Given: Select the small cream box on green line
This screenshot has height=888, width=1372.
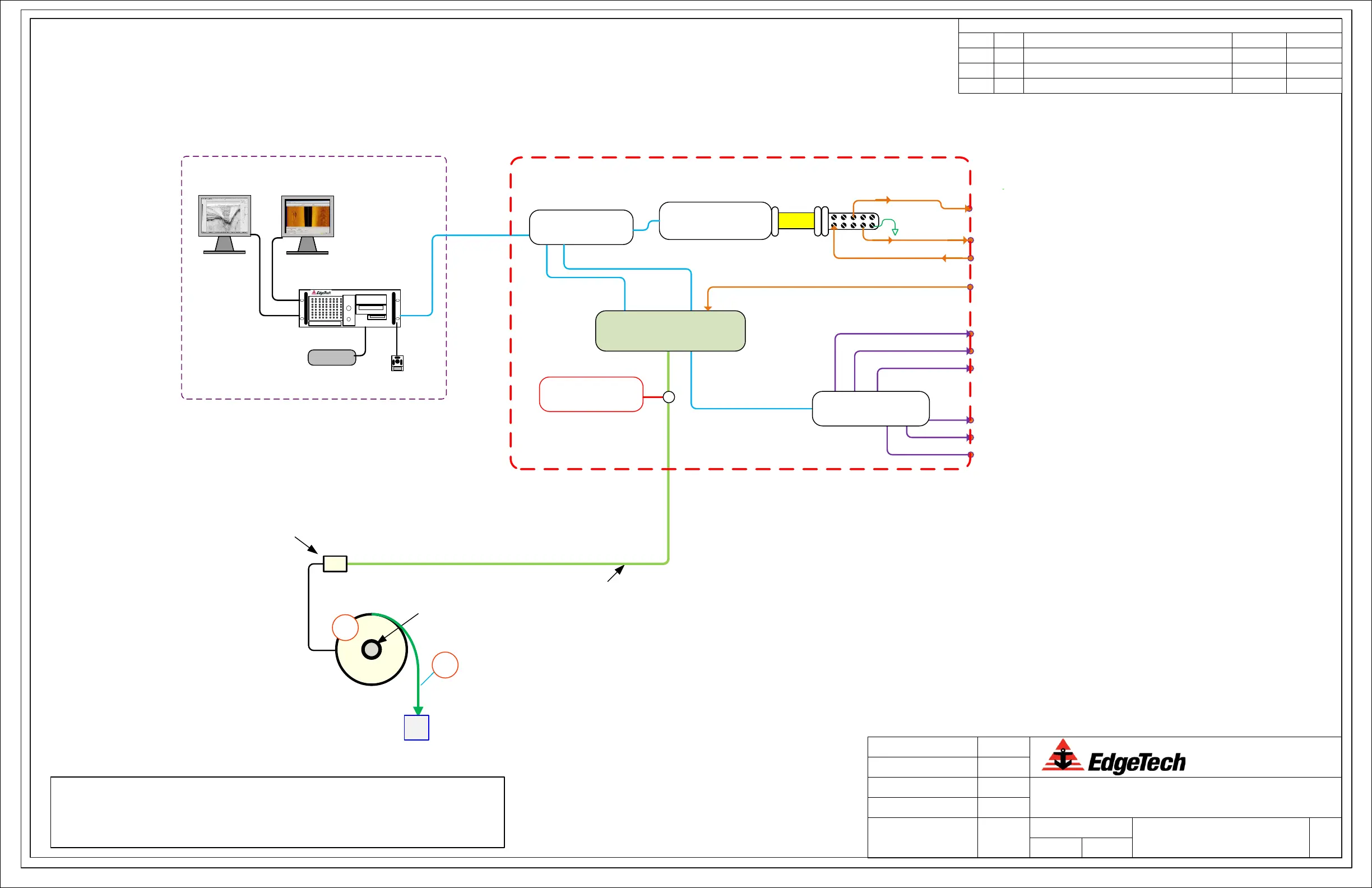Looking at the screenshot, I should (x=335, y=564).
